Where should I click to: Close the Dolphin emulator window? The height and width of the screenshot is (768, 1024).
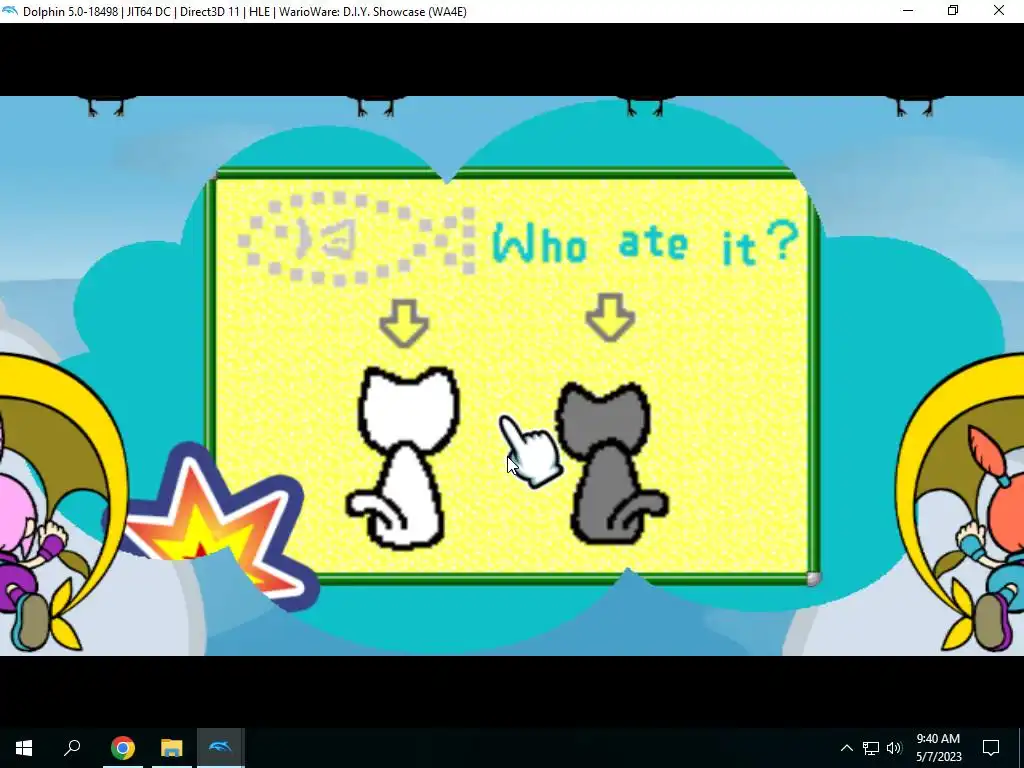pyautogui.click(x=999, y=10)
